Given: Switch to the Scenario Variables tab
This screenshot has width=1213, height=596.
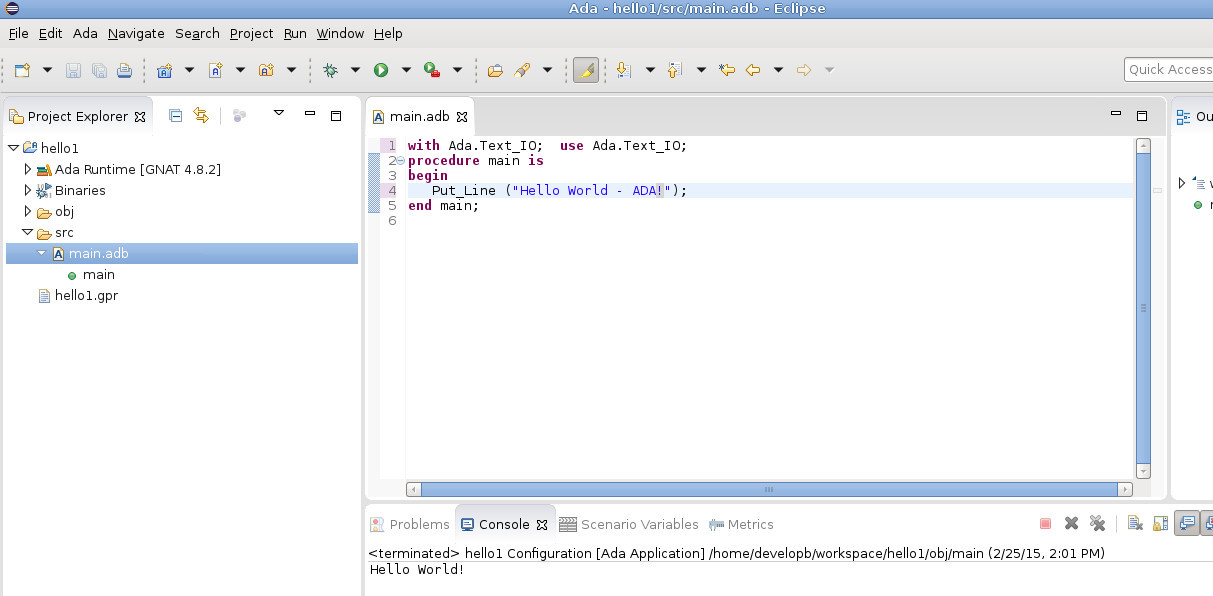Looking at the screenshot, I should tap(629, 524).
